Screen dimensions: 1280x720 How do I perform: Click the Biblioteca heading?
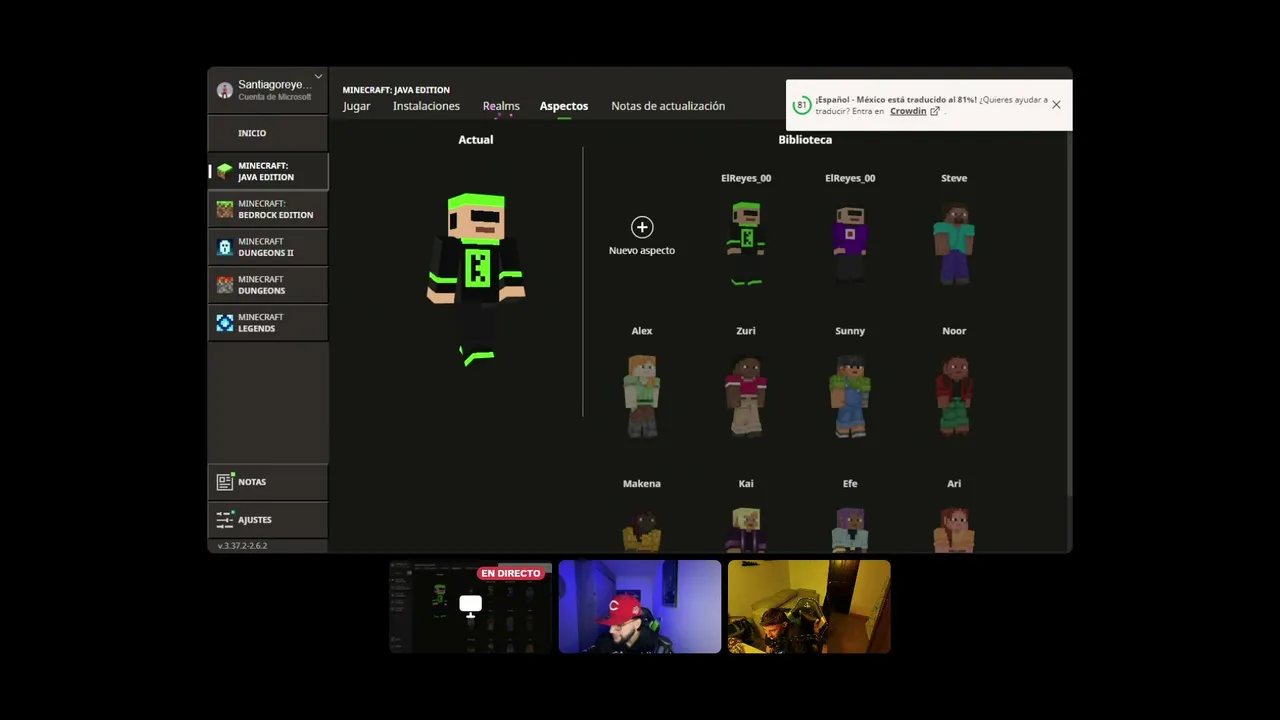(805, 140)
